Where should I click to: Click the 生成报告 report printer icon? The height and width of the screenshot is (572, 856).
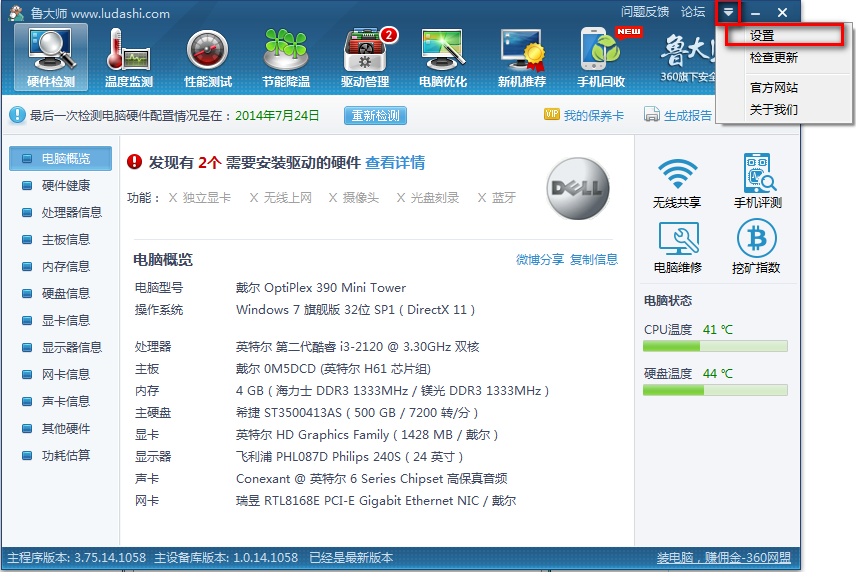pyautogui.click(x=651, y=114)
